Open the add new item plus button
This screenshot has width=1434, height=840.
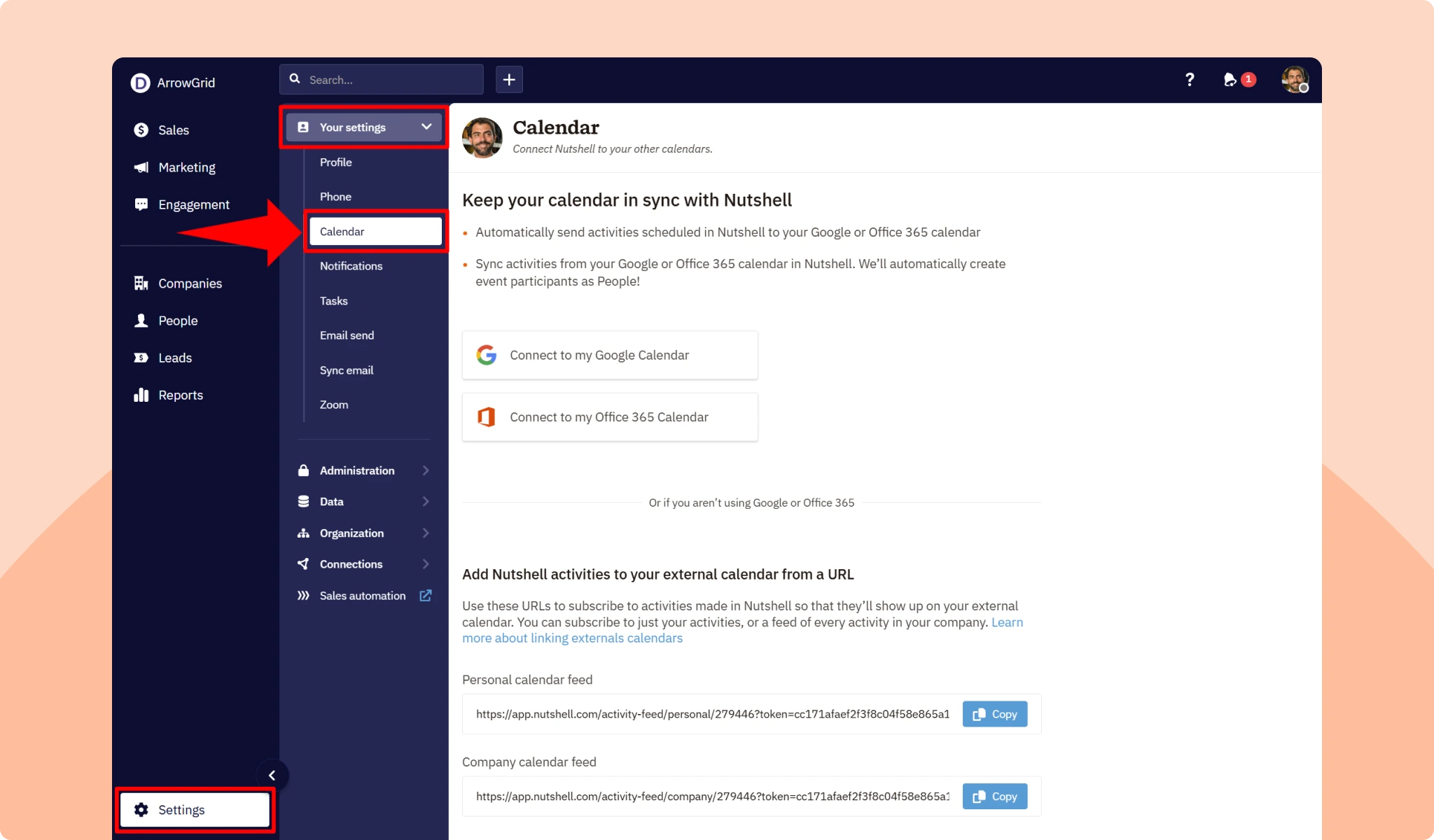click(x=509, y=79)
